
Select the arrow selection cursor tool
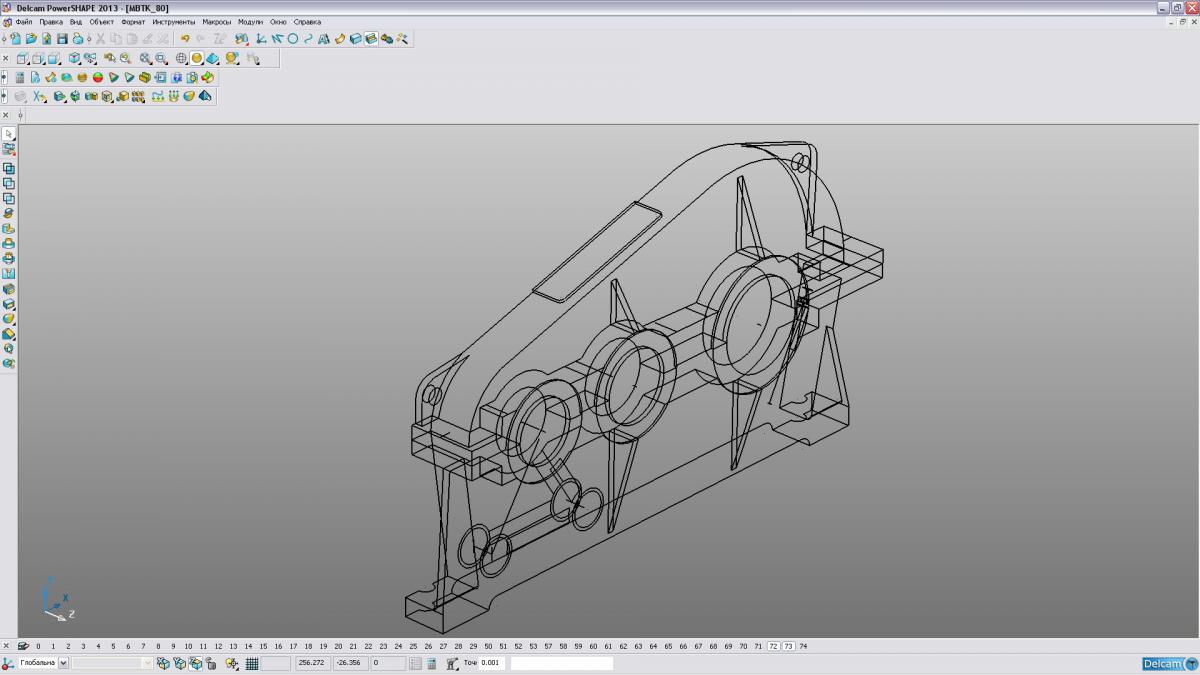coord(9,133)
